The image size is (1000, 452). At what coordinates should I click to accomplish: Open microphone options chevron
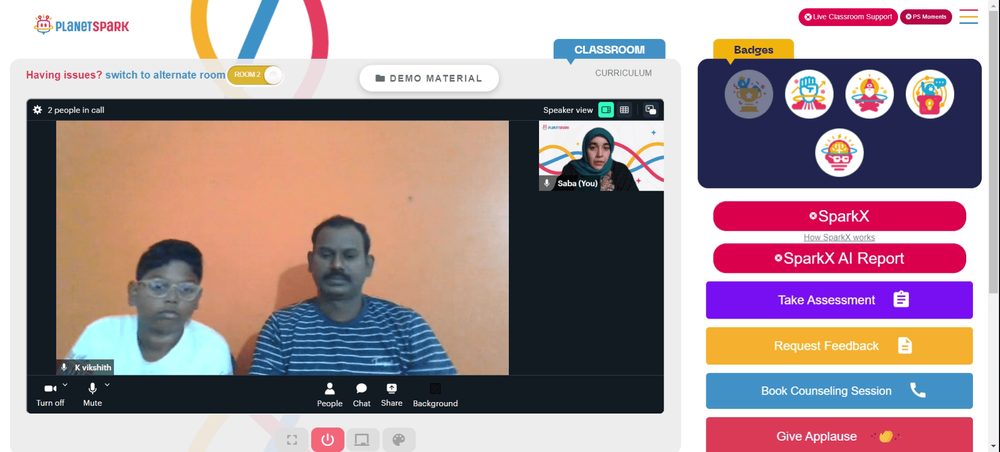(x=107, y=385)
